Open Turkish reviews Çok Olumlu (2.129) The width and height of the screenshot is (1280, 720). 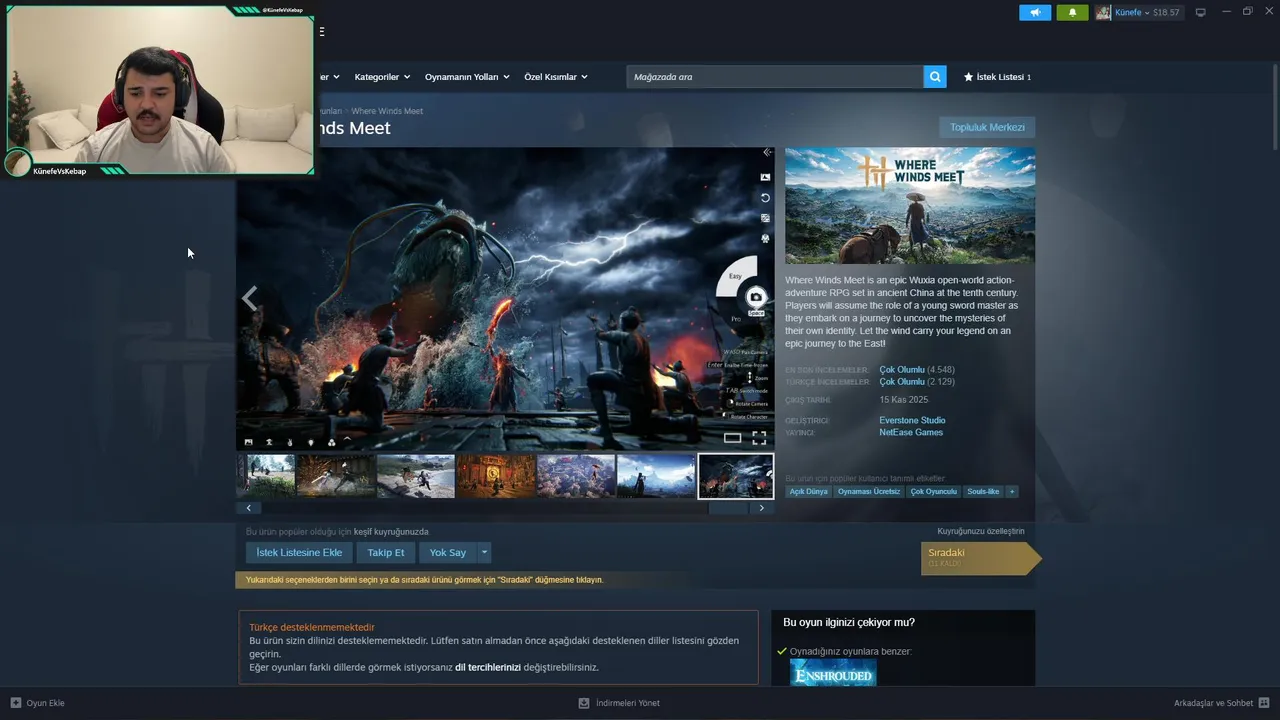[916, 382]
